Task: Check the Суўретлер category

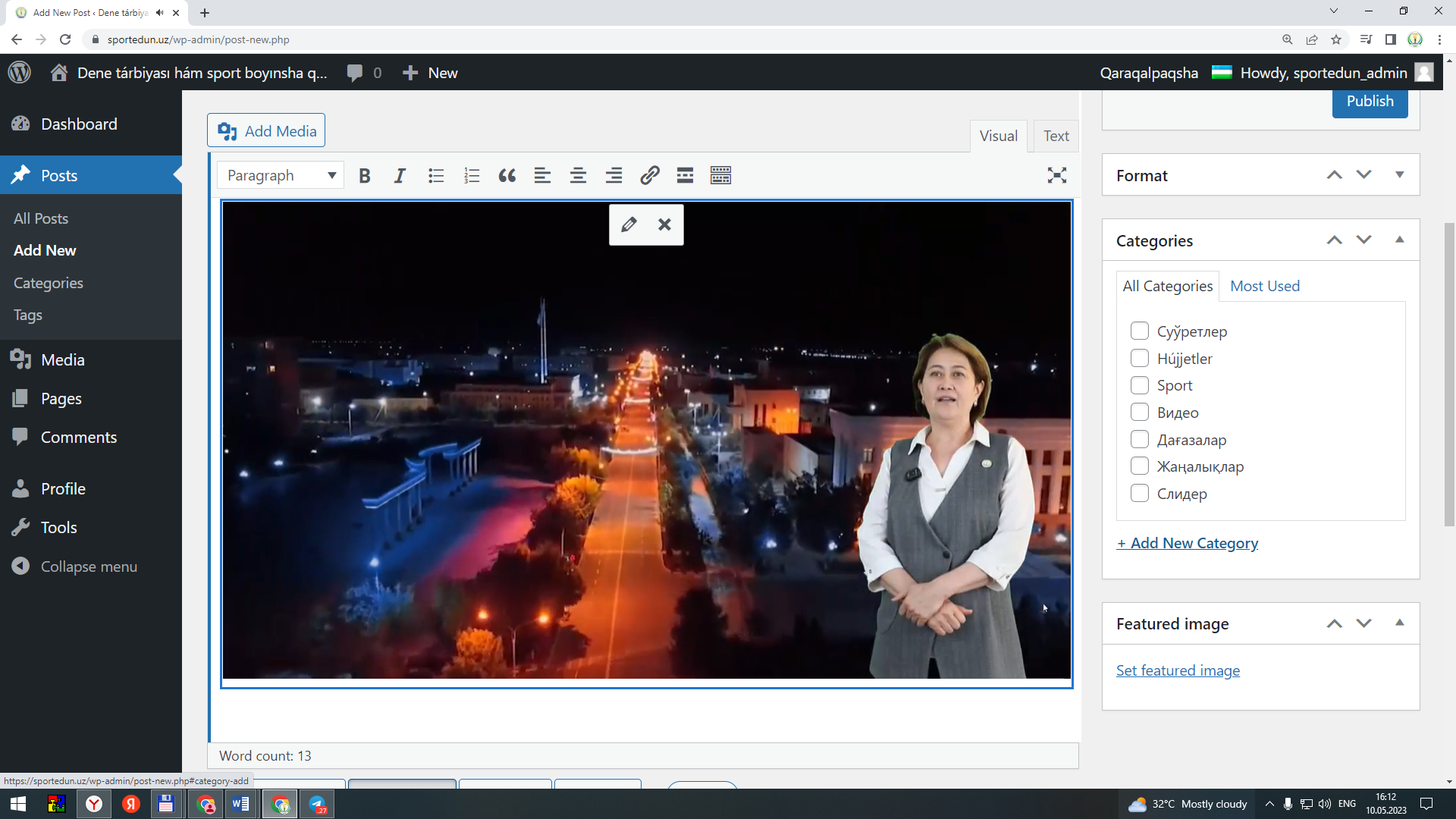Action: [x=1139, y=331]
